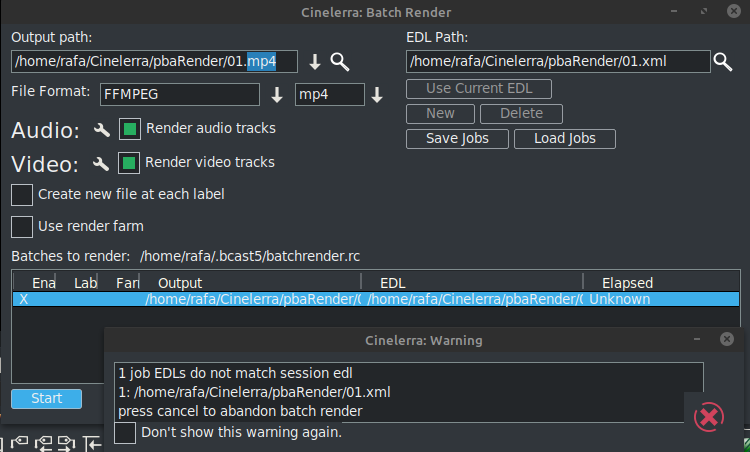
Task: Enable Use render farm checkbox
Action: click(x=22, y=226)
